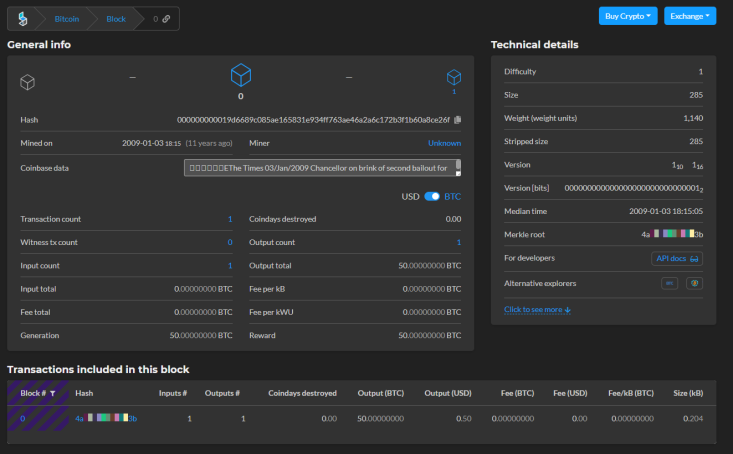Copy the block hash with clipboard icon
Screen dimensions: 733x454
(458, 120)
